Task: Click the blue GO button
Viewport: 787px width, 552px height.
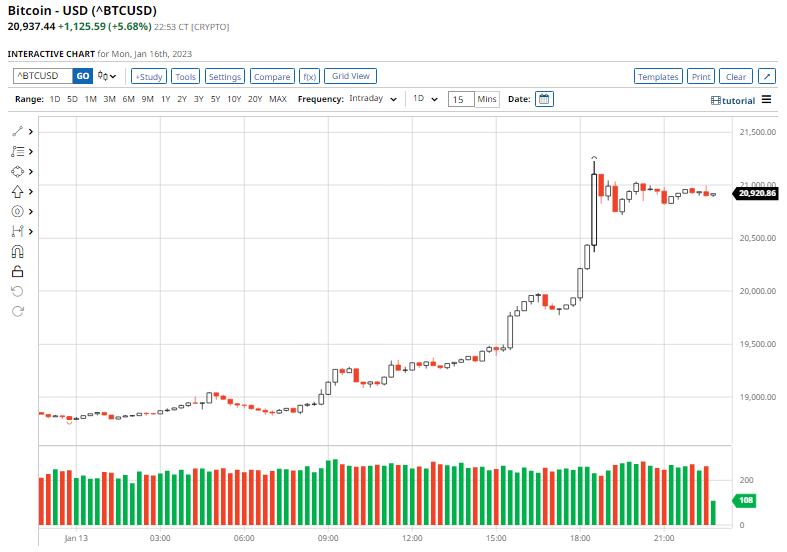Action: [x=83, y=76]
